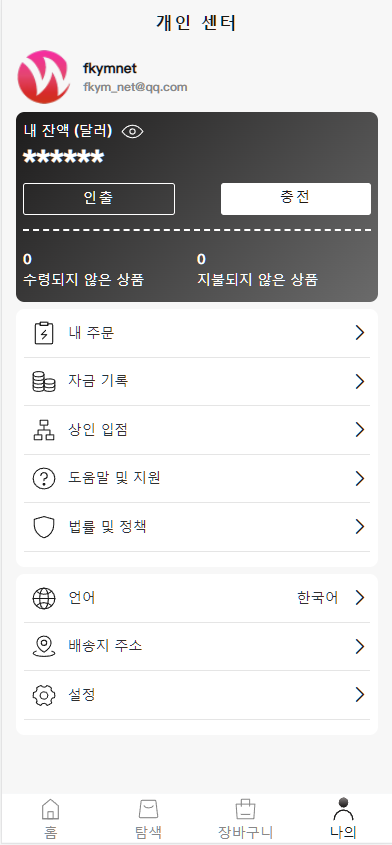Tap the 충전 recharge button
Screen dimensions: 392x845
coord(296,199)
